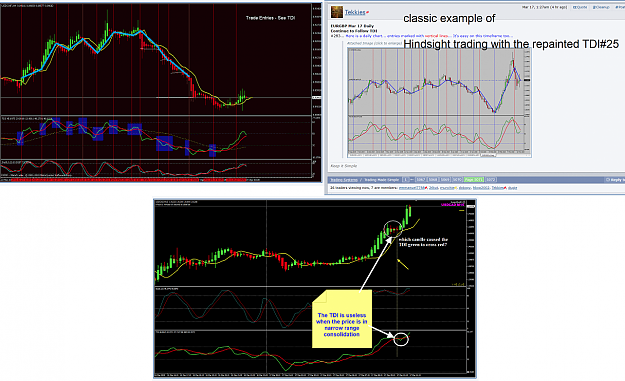Image resolution: width=625 pixels, height=381 pixels.
Task: Open member emmanuel7788's profile link
Action: pyautogui.click(x=411, y=188)
